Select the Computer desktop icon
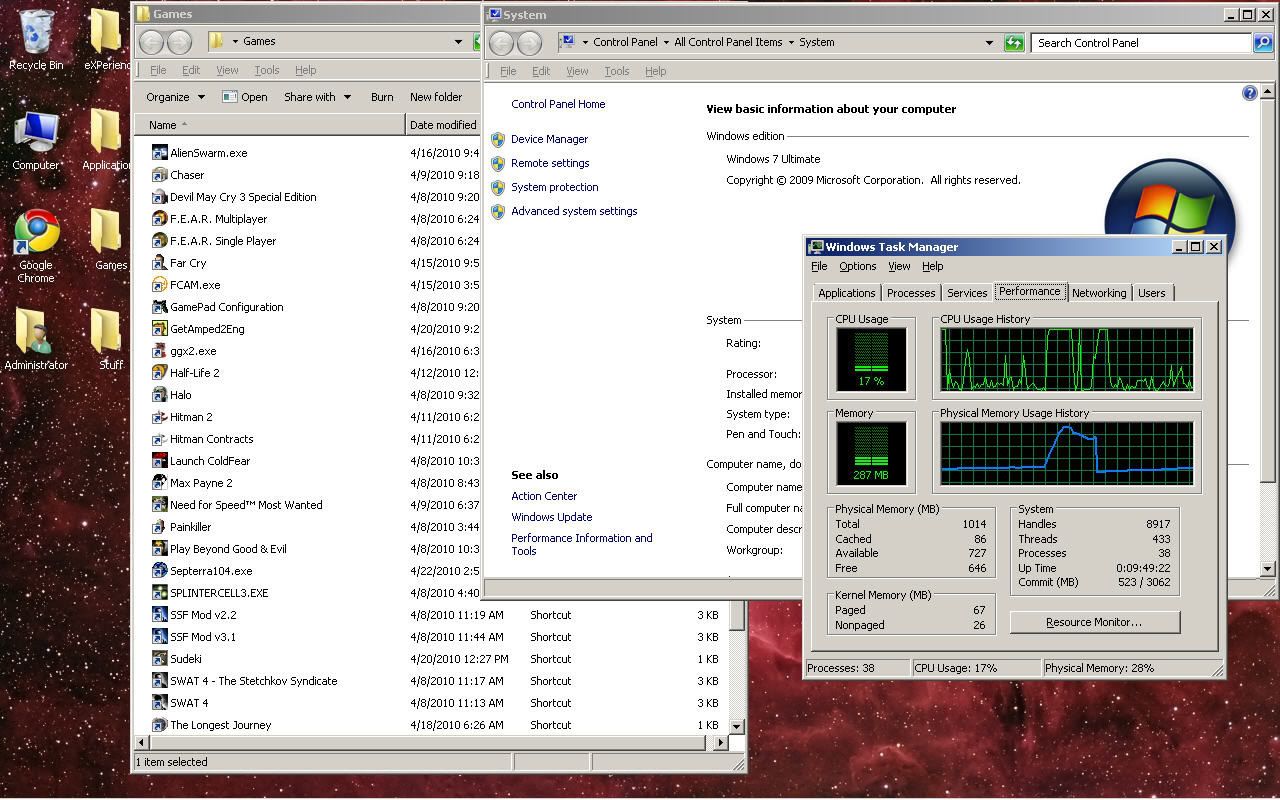Screen dimensions: 1280x800 tap(36, 133)
